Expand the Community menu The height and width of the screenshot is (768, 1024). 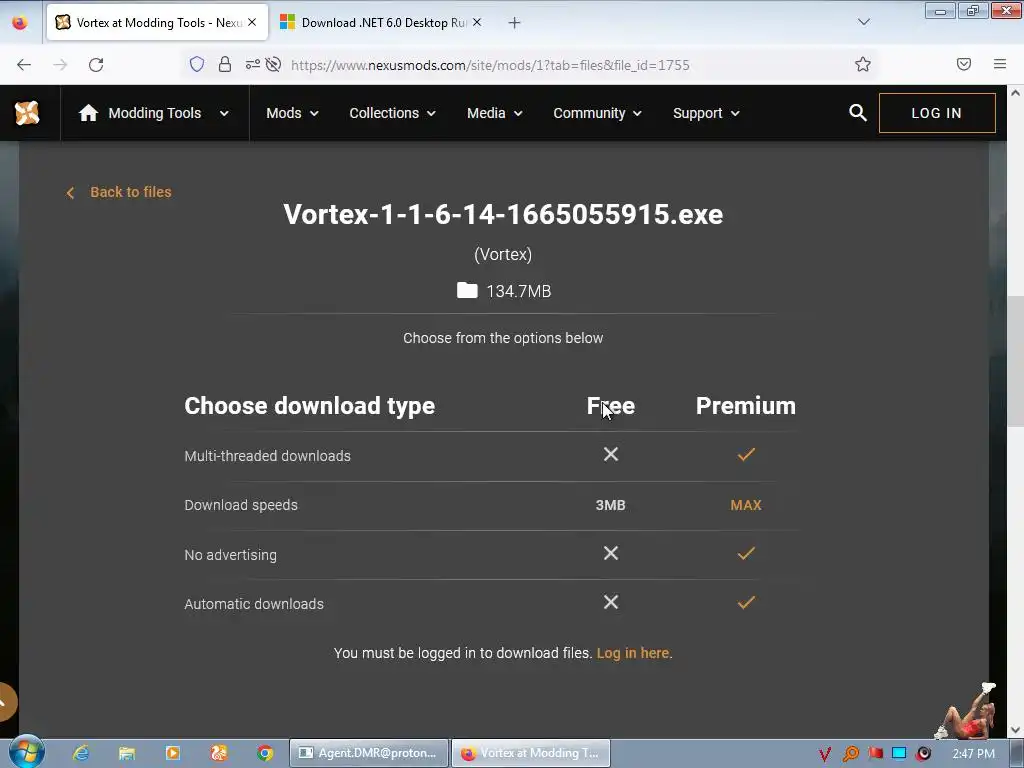[x=597, y=113]
